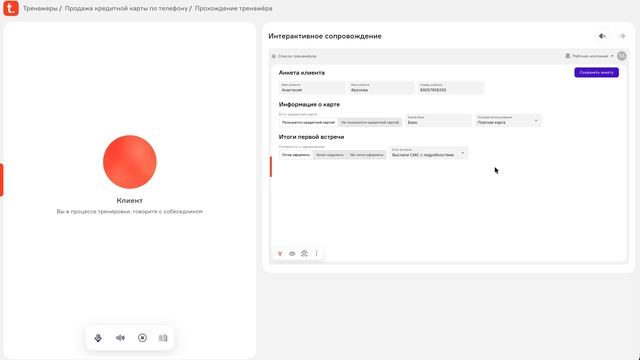Click the Анастасия first name field
The width and height of the screenshot is (640, 360).
click(x=312, y=88)
